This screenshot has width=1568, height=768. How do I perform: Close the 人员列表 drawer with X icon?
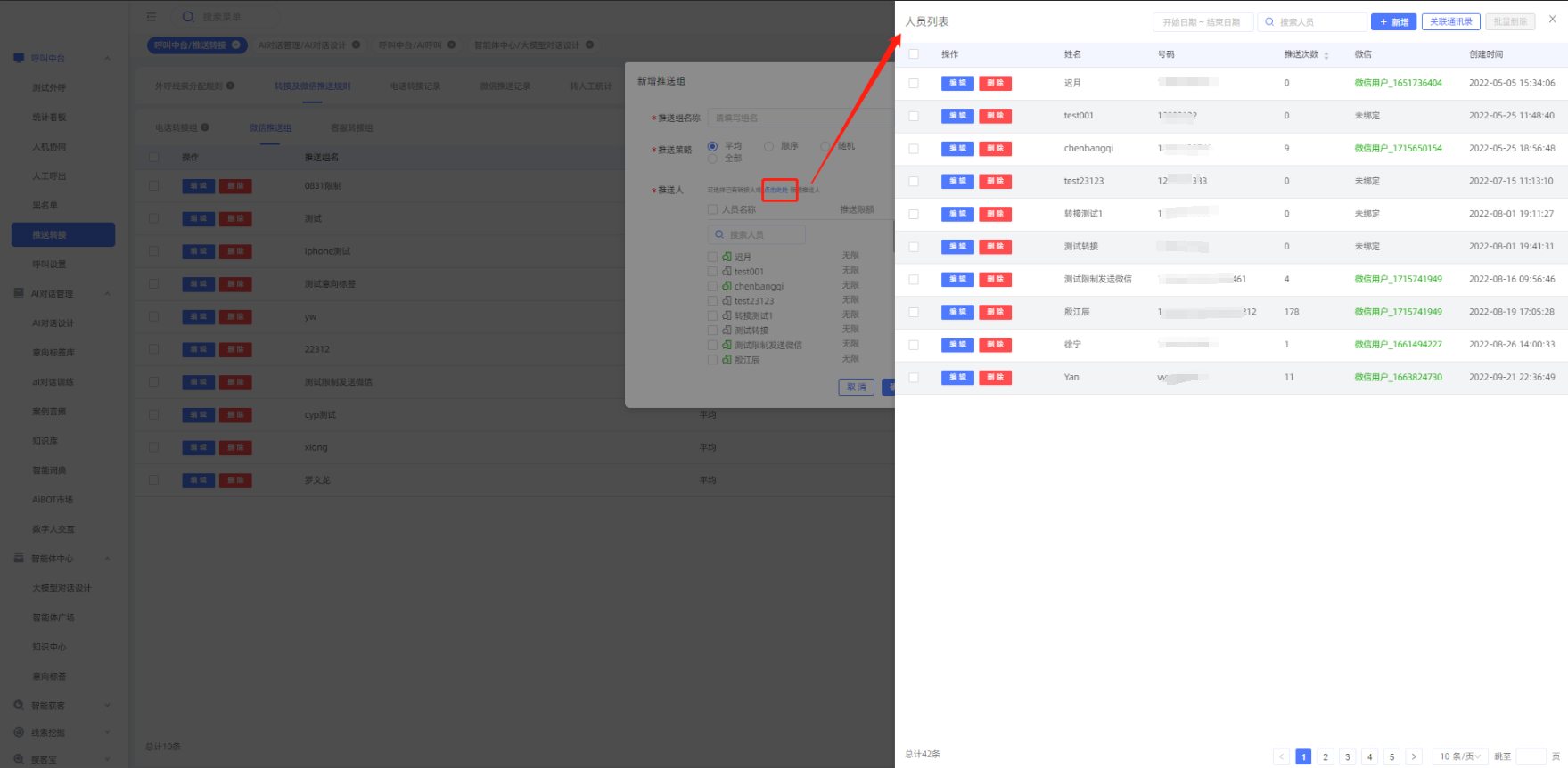point(1552,20)
